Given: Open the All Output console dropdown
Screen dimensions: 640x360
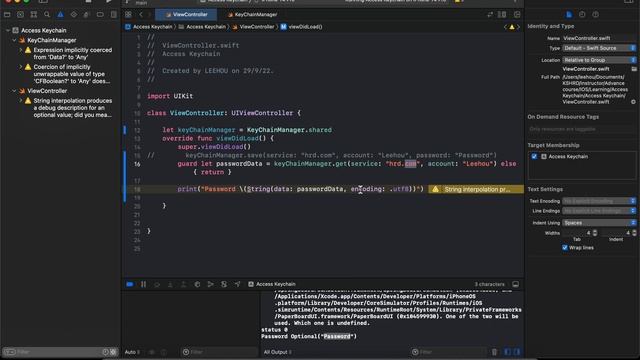Looking at the screenshot, I should [278, 352].
